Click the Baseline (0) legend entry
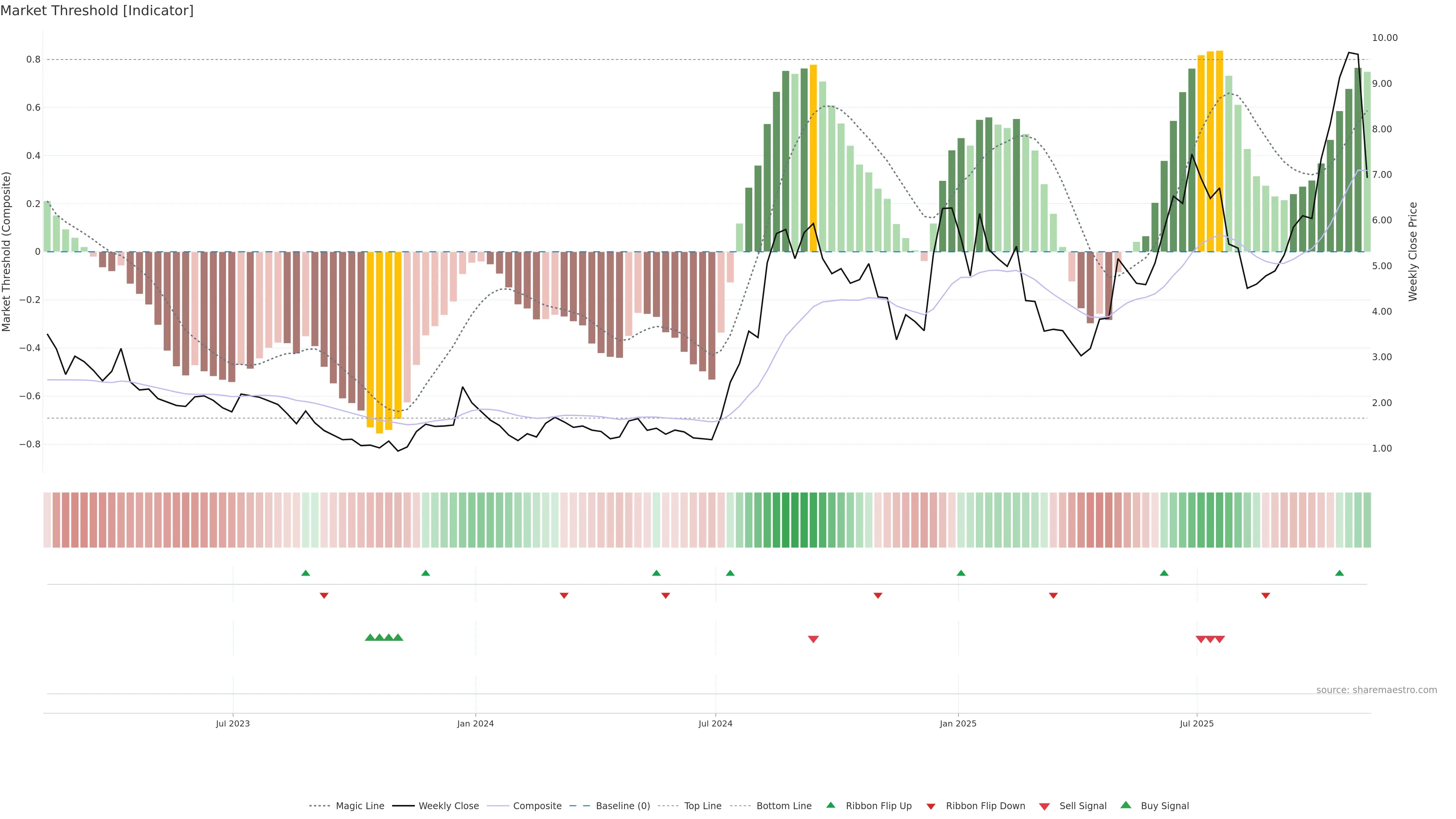The image size is (1456, 819). pos(623,806)
